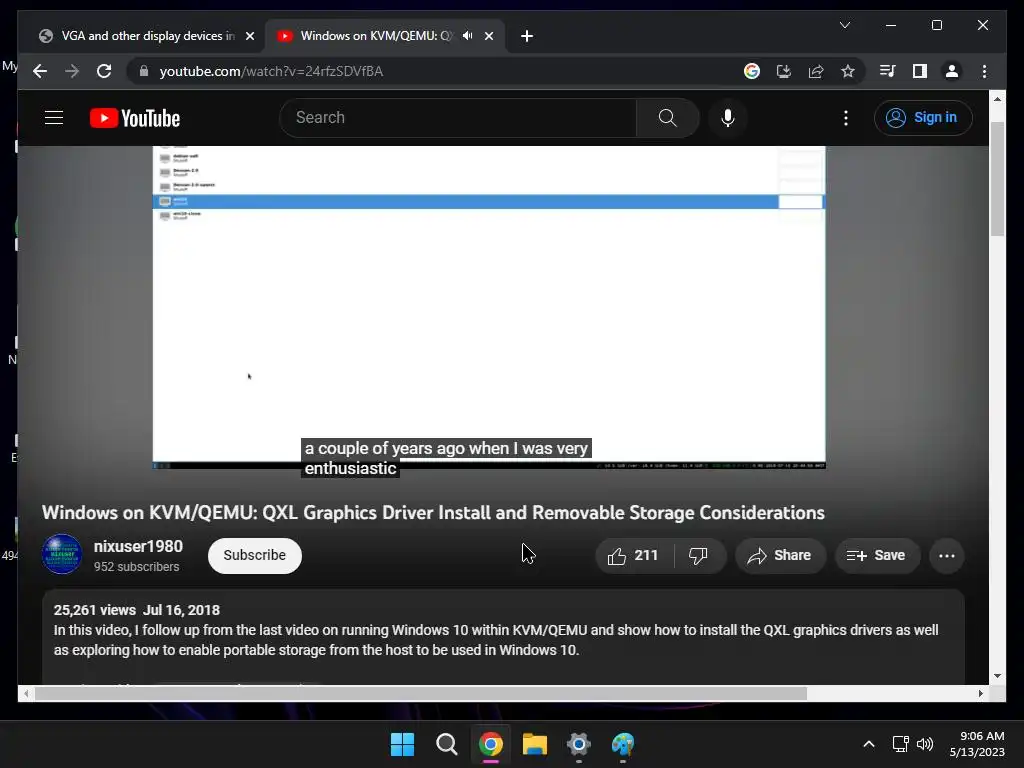1024x768 pixels.
Task: Click the horizontal scroll right arrow
Action: [x=980, y=694]
